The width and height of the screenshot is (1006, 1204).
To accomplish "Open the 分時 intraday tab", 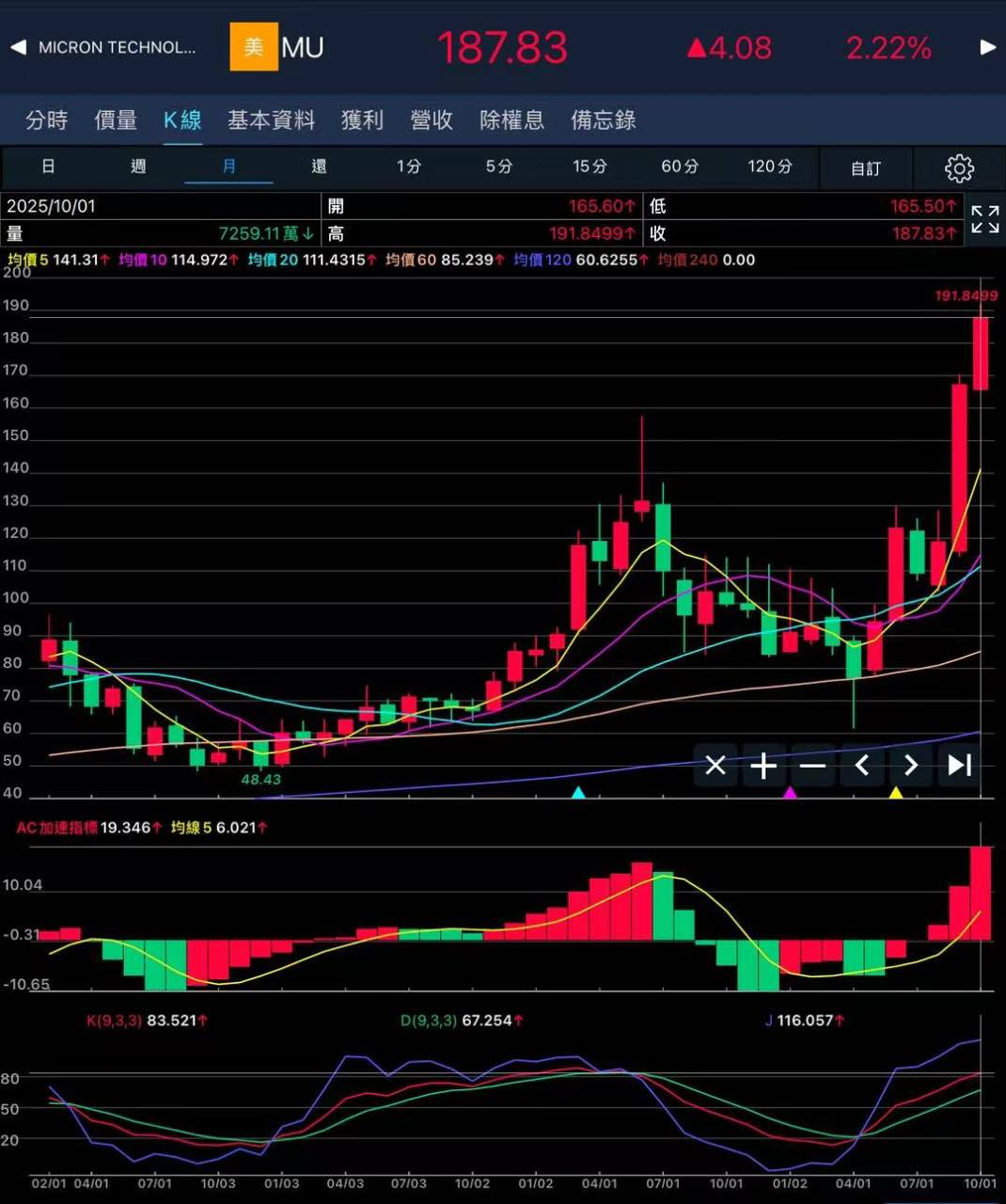I will click(47, 120).
